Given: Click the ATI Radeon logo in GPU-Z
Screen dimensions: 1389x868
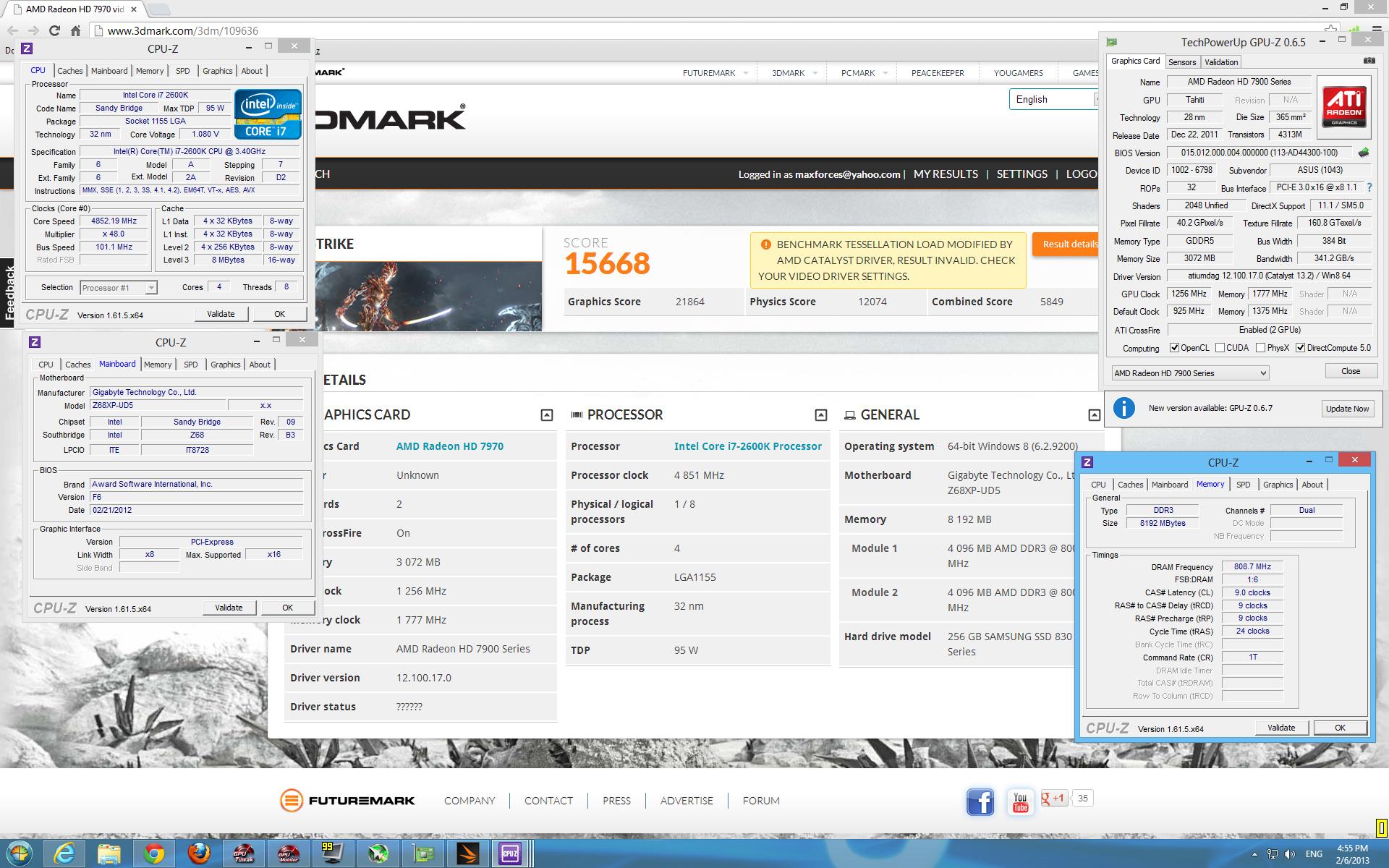Looking at the screenshot, I should pyautogui.click(x=1344, y=106).
